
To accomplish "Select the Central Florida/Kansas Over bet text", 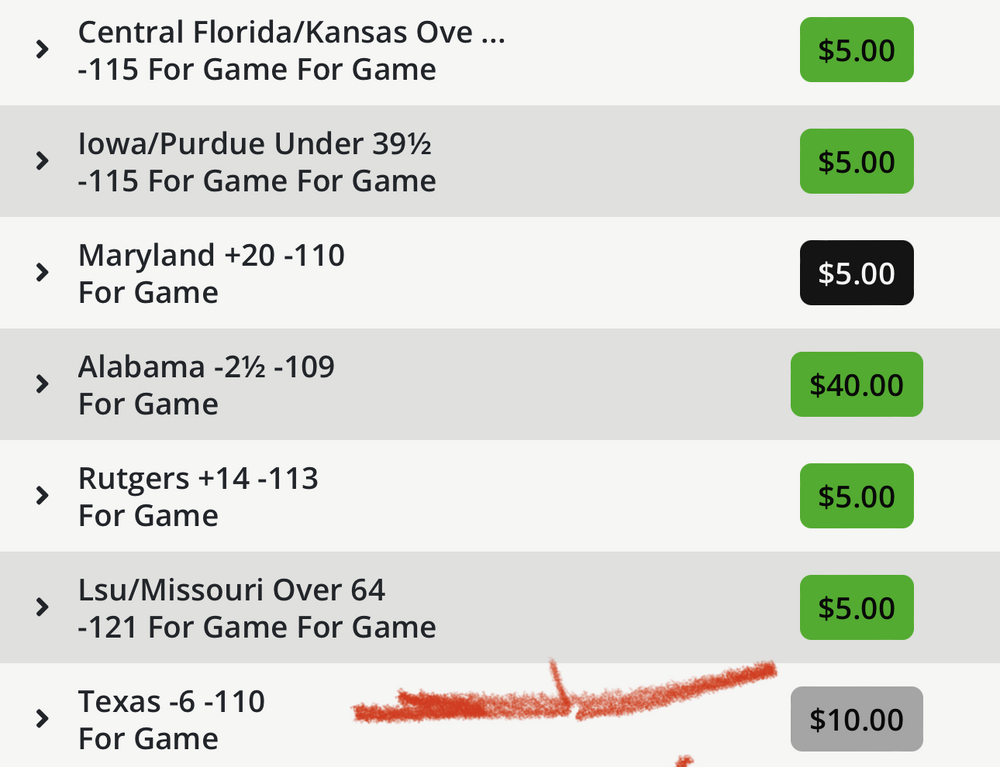I will point(291,32).
